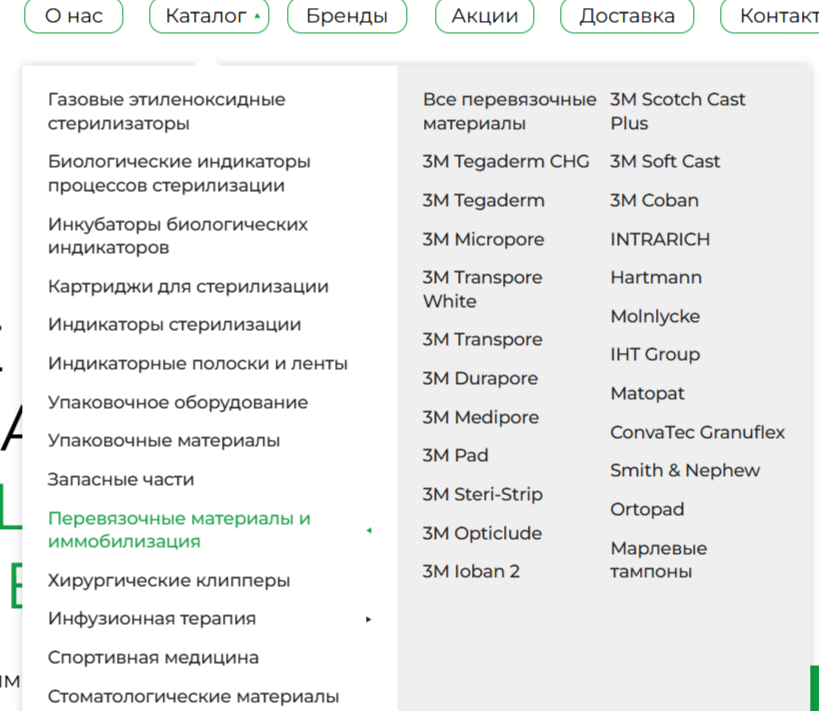This screenshot has height=711, width=819.
Task: Open 3M Medipore subcategory
Action: 481,417
